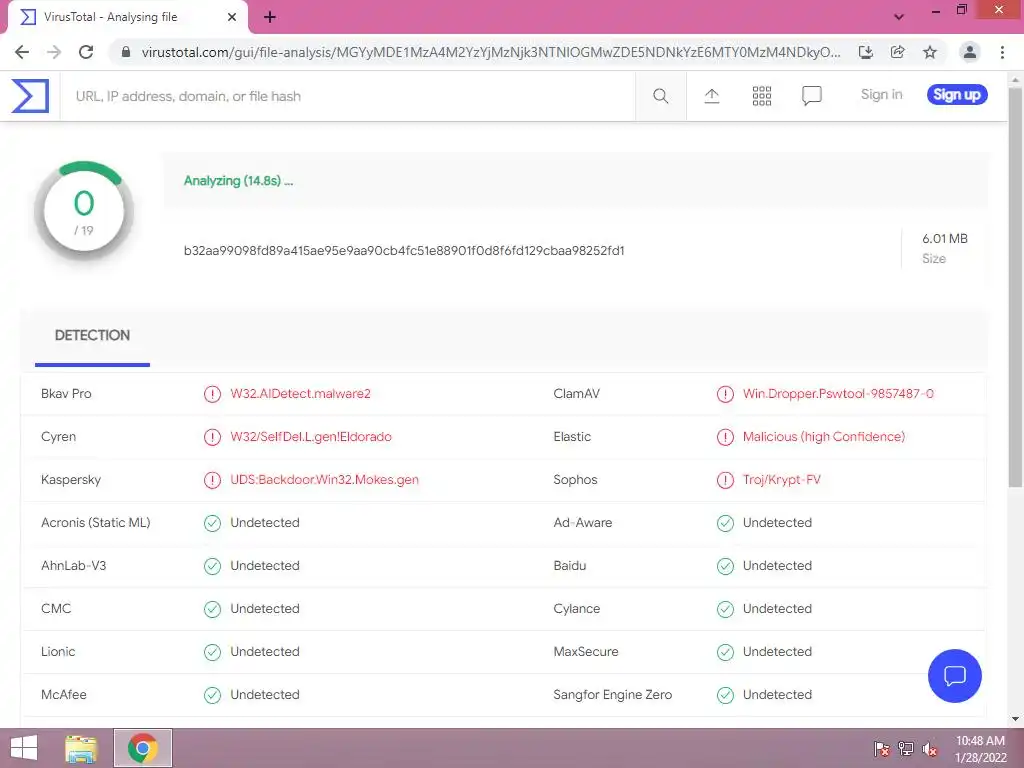Click the site lock icon
Viewport: 1024px width, 768px height.
126,52
